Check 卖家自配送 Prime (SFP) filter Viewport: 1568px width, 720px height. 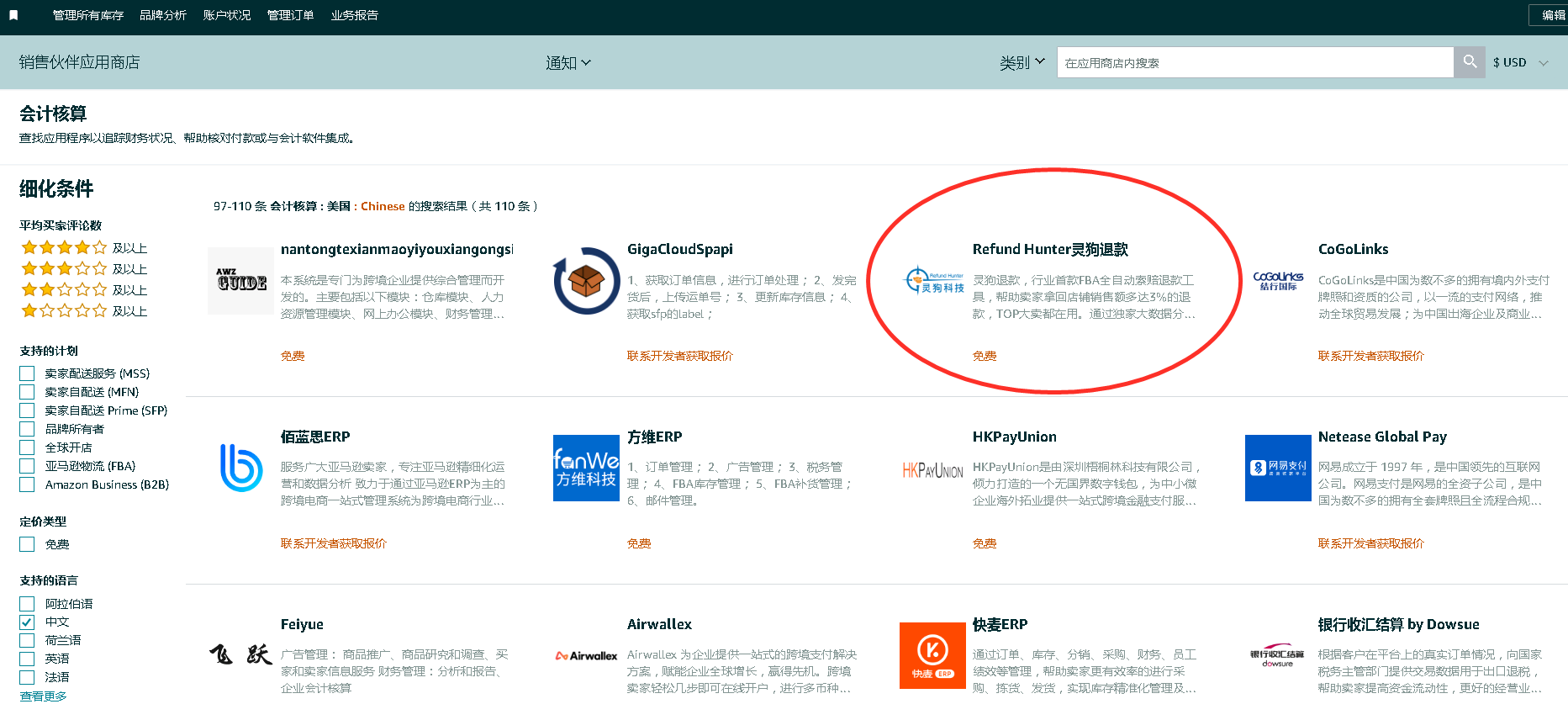pyautogui.click(x=27, y=410)
